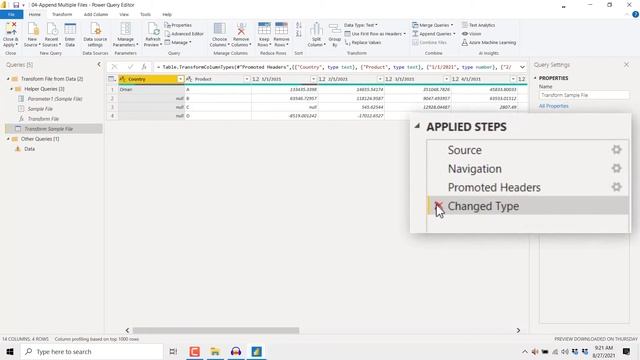
Task: Switch to the Add Column tab
Action: [96, 14]
